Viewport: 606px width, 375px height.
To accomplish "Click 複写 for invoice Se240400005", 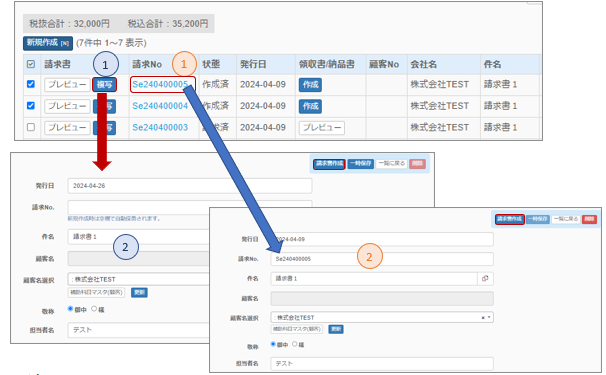I will pos(104,85).
